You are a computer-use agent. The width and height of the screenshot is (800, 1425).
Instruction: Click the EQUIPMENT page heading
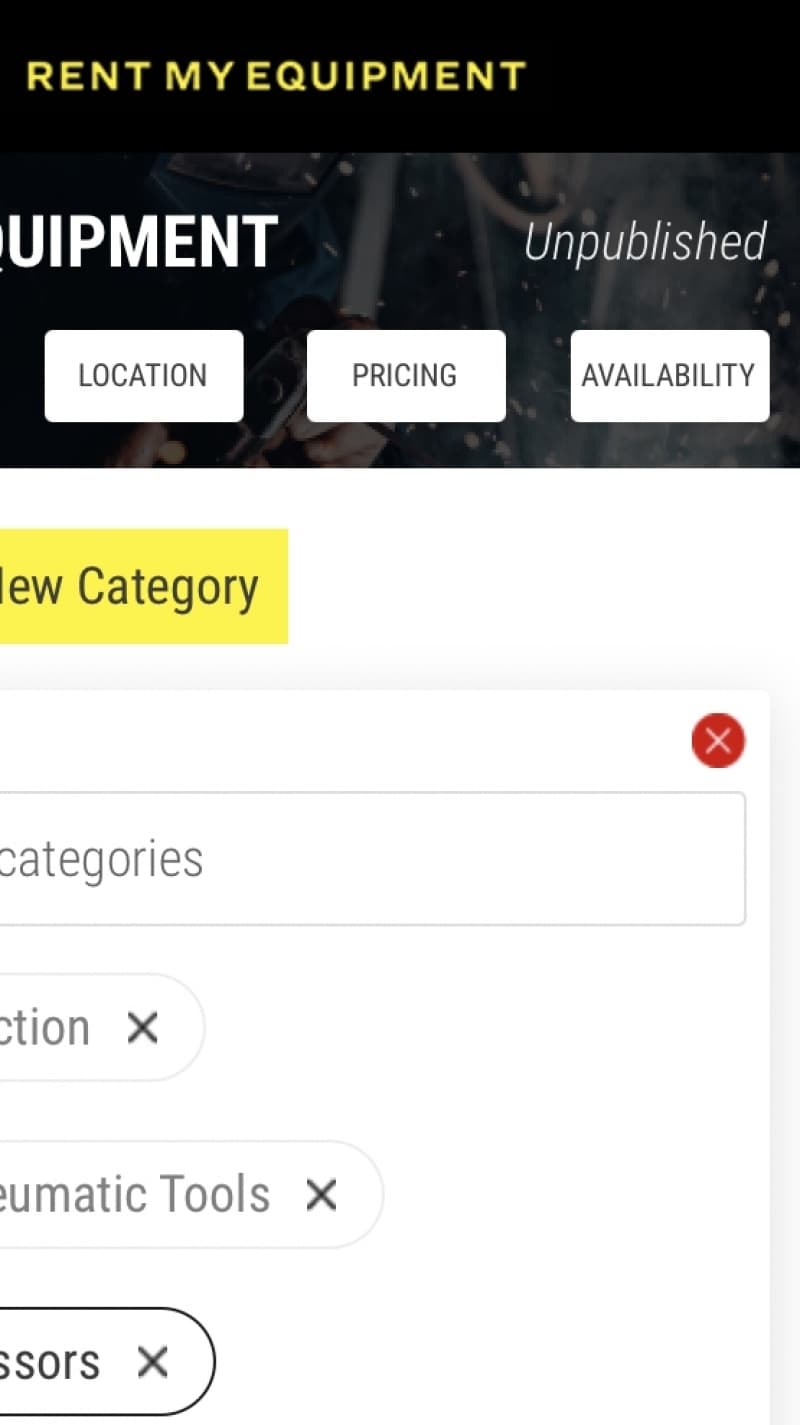coord(138,242)
